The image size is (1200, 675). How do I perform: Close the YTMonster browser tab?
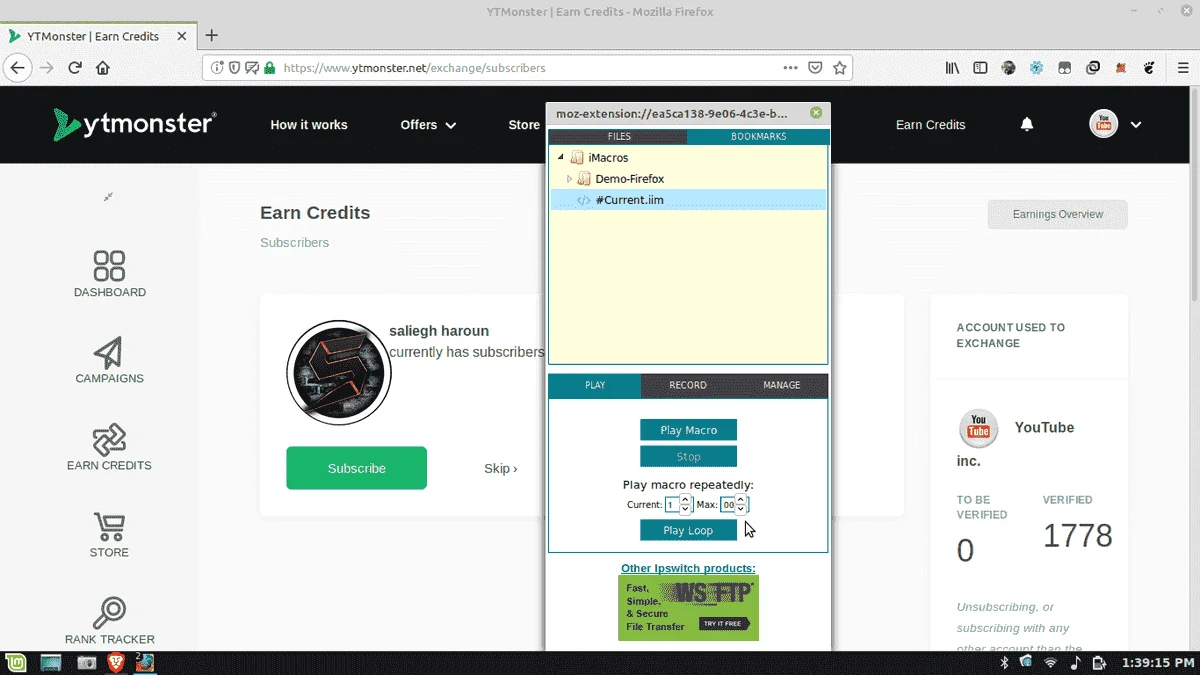coord(181,36)
